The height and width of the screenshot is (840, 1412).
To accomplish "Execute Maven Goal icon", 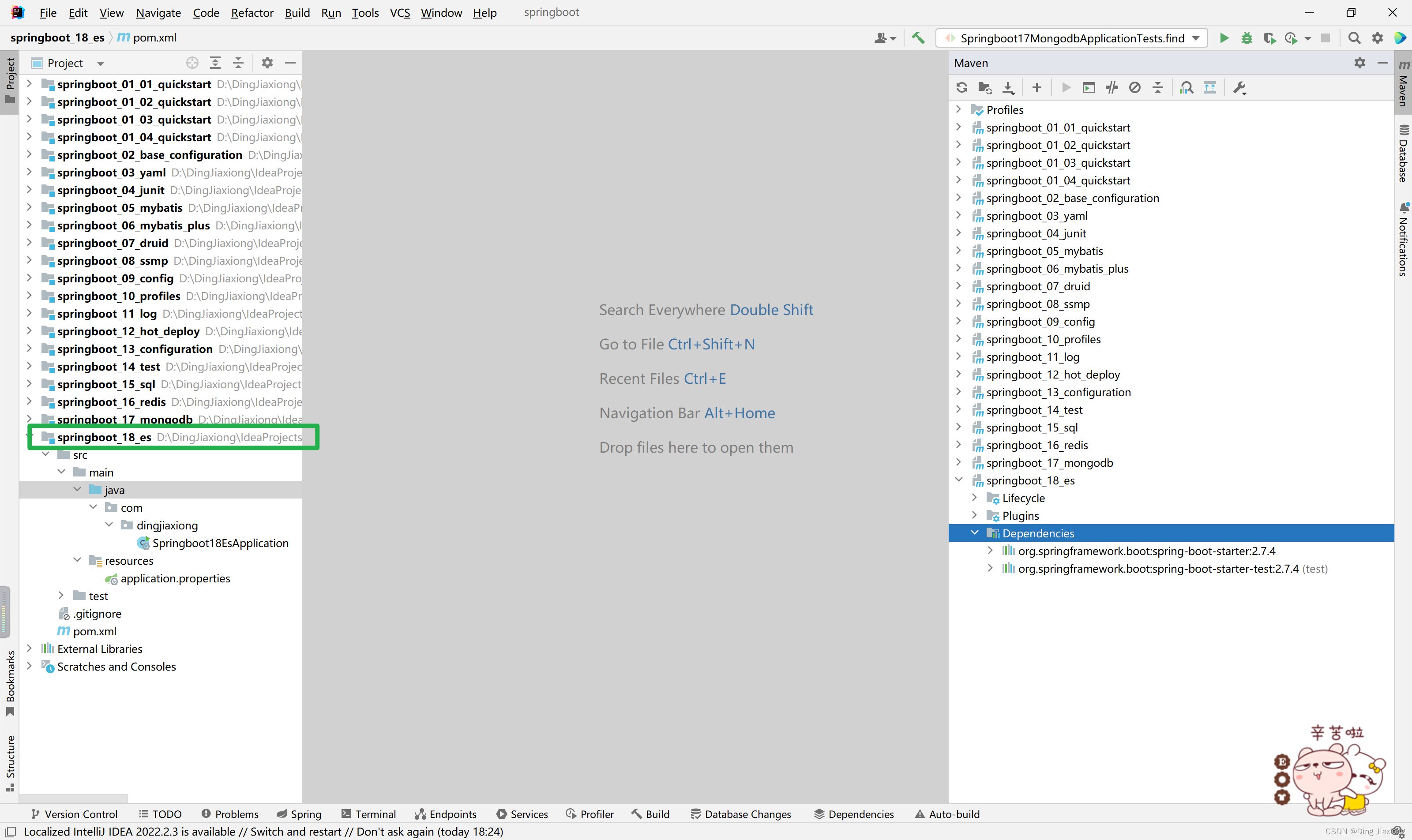I will pyautogui.click(x=1088, y=88).
